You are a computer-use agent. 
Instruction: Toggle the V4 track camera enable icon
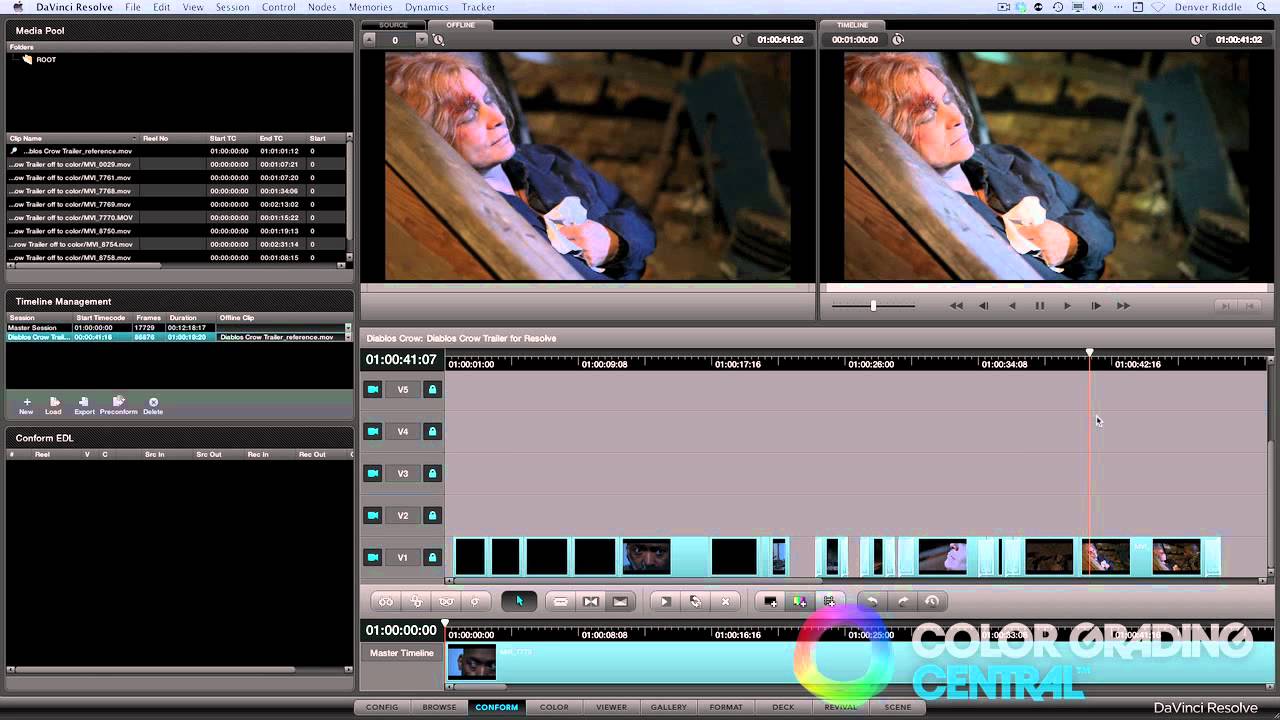373,431
